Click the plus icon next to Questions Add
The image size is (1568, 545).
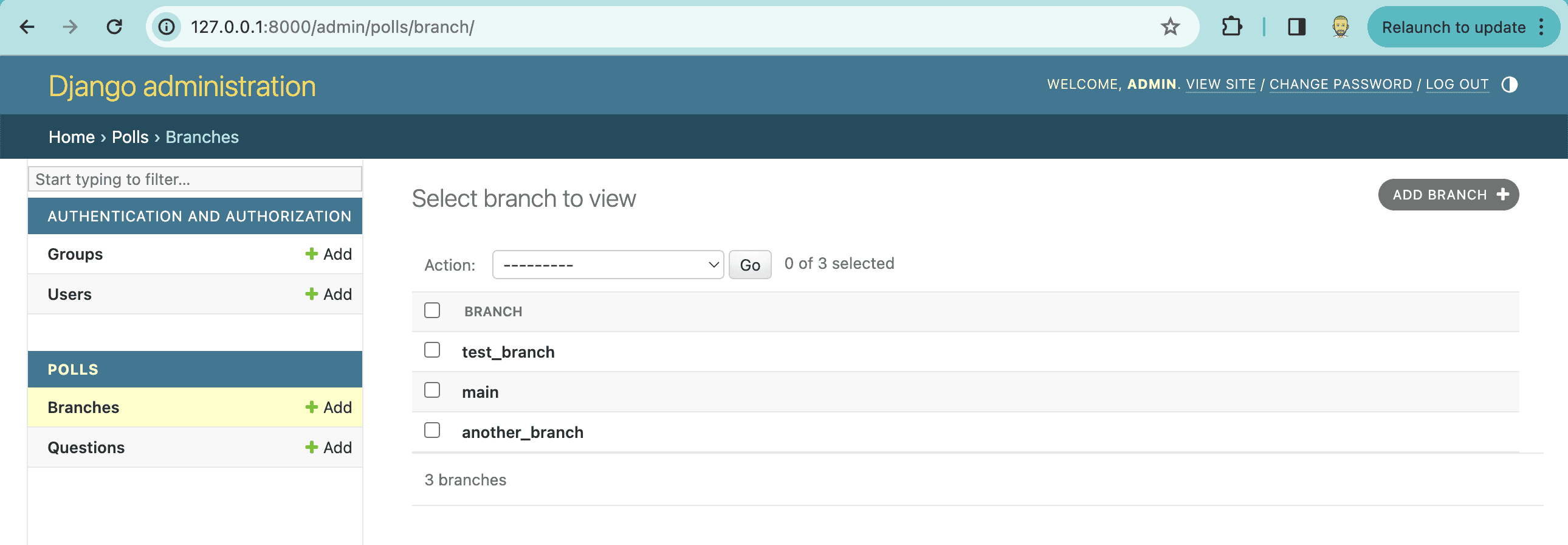pyautogui.click(x=312, y=448)
